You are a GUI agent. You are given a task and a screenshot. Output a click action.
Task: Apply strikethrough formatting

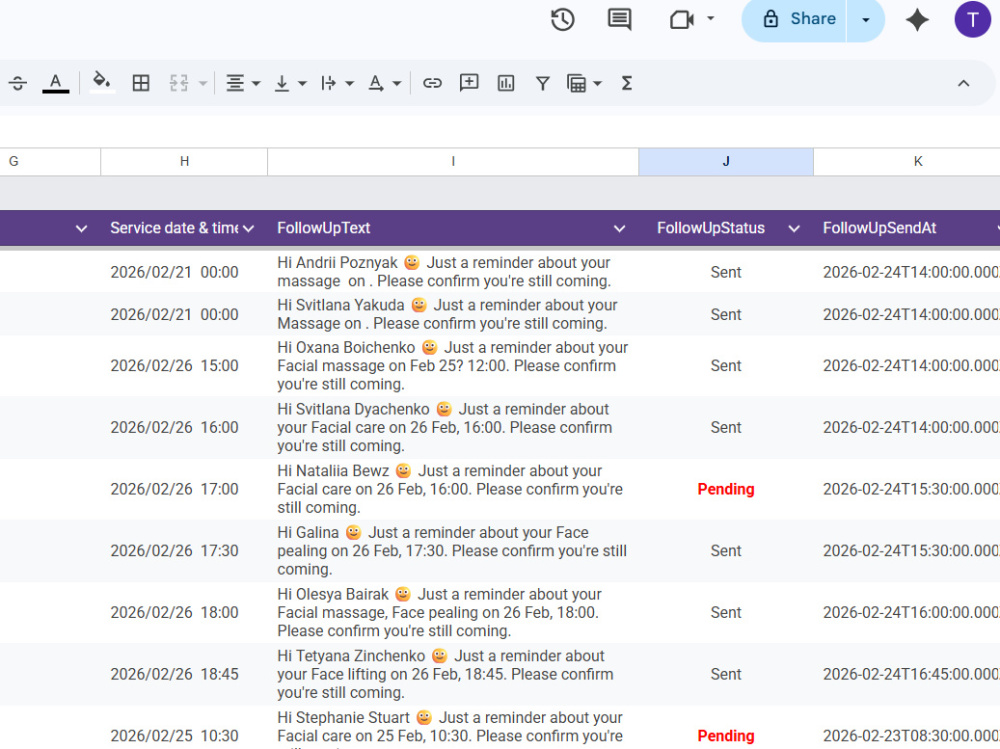tap(18, 83)
